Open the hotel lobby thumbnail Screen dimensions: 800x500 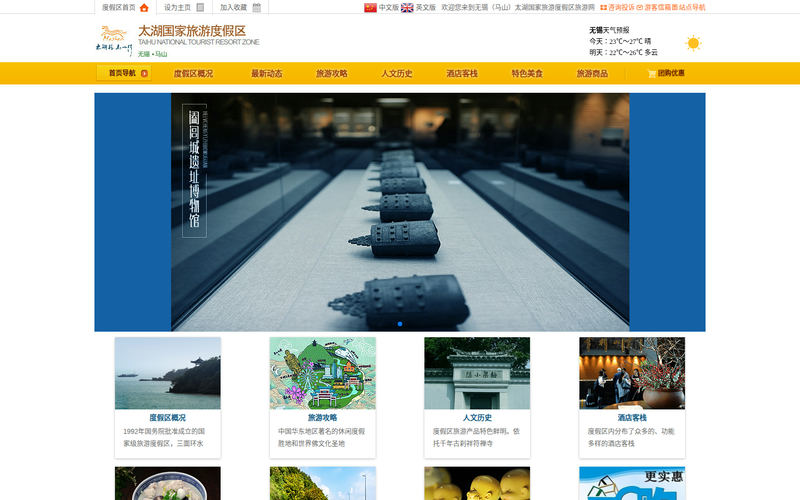632,373
